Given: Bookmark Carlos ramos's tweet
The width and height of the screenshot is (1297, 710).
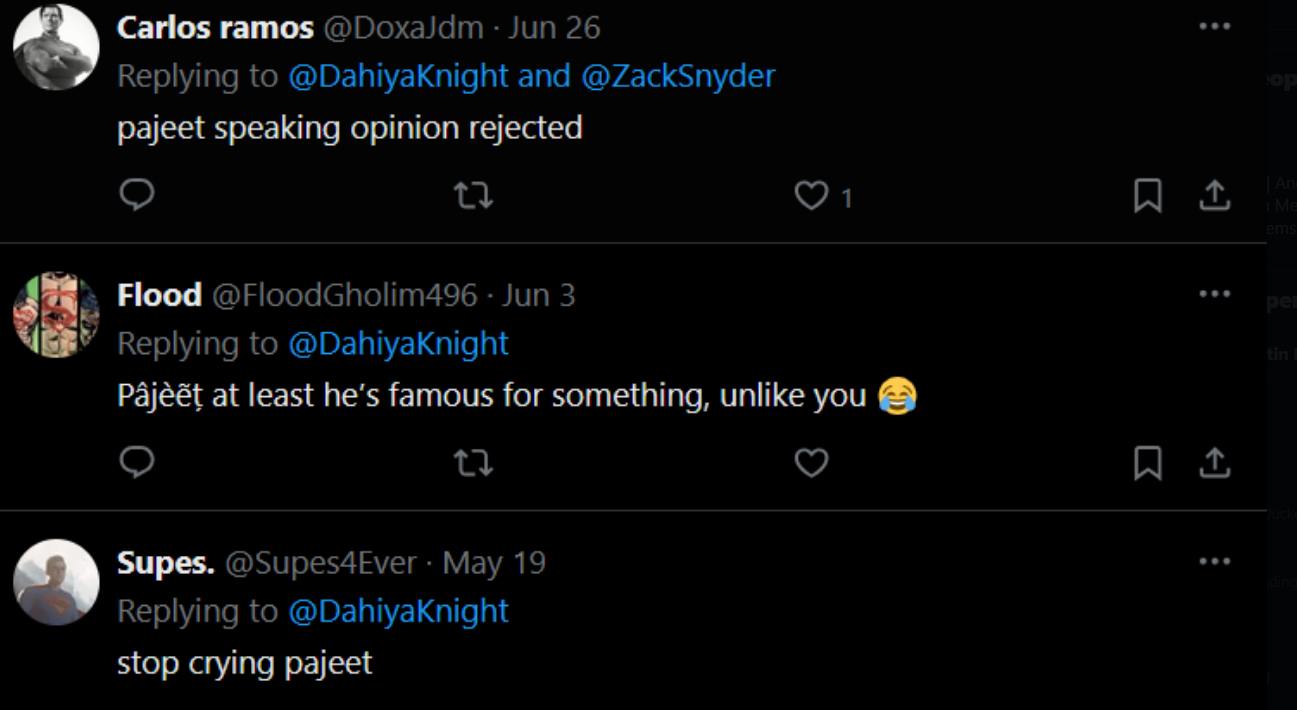Looking at the screenshot, I should point(1147,196).
